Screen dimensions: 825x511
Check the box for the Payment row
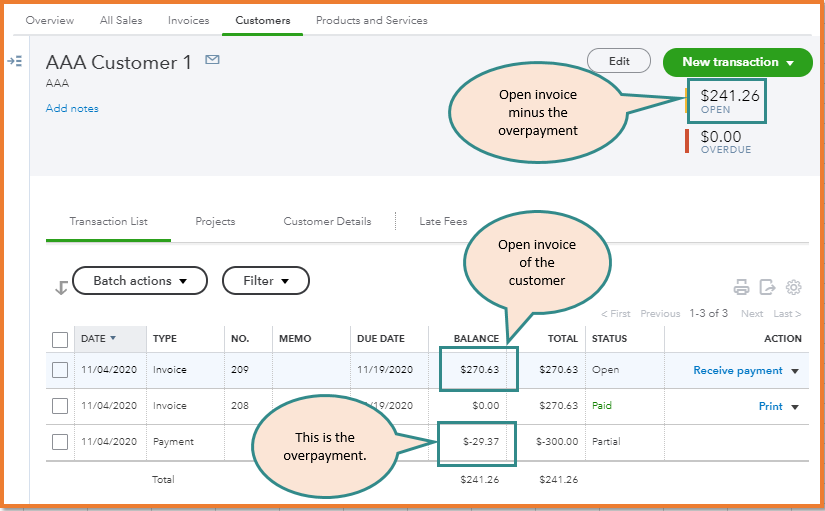[x=60, y=442]
